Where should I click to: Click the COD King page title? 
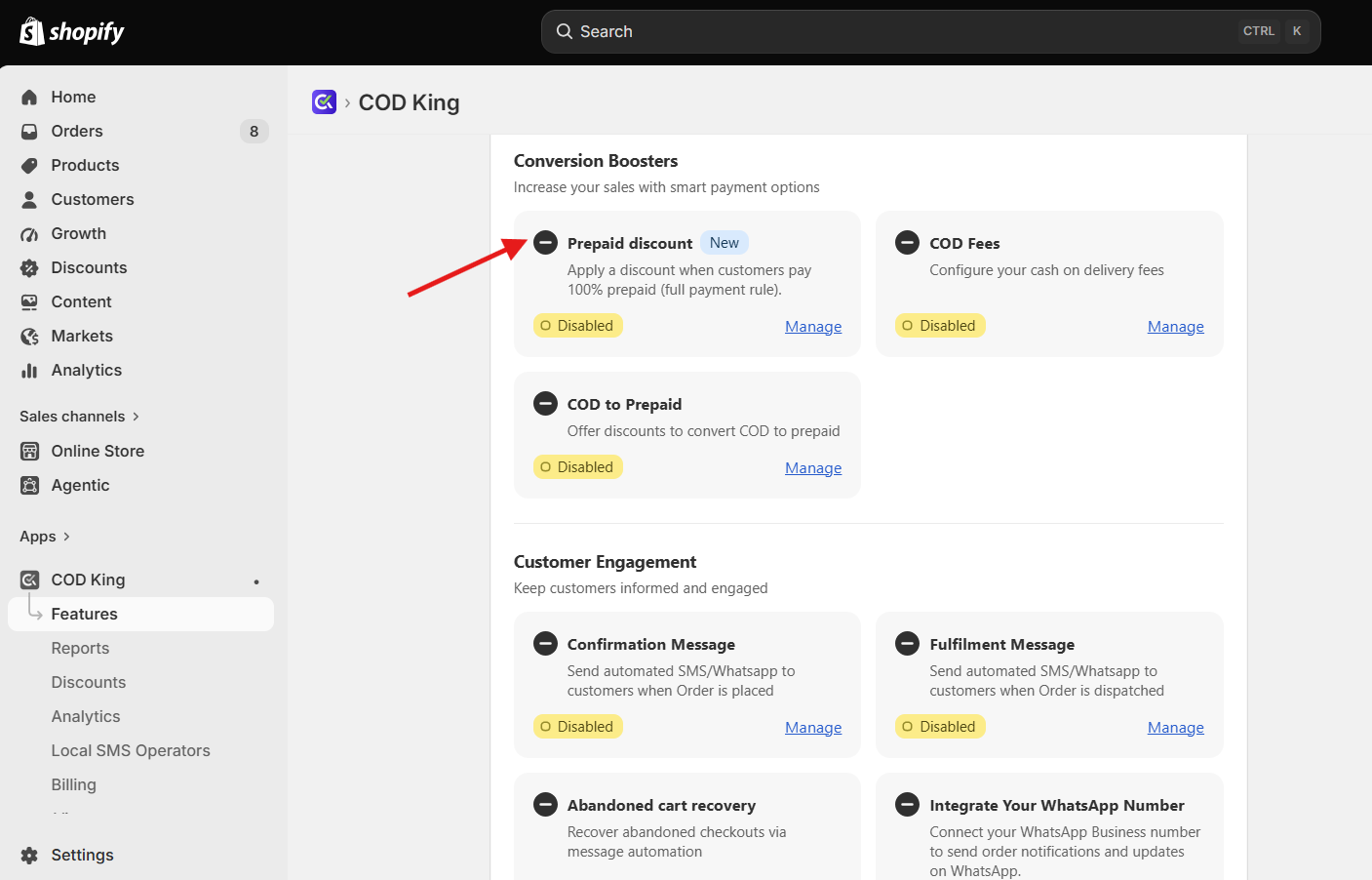pyautogui.click(x=410, y=102)
